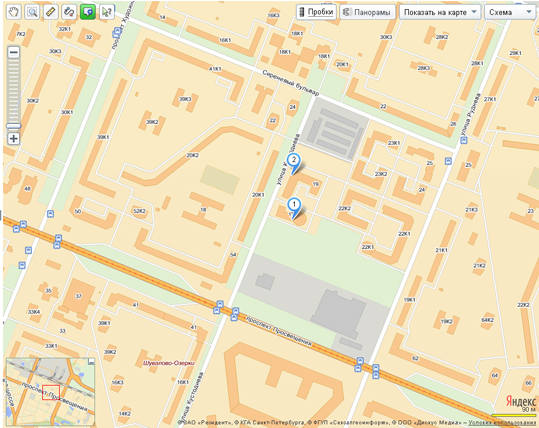Click building label 62
The image size is (539, 428).
(x=416, y=358)
